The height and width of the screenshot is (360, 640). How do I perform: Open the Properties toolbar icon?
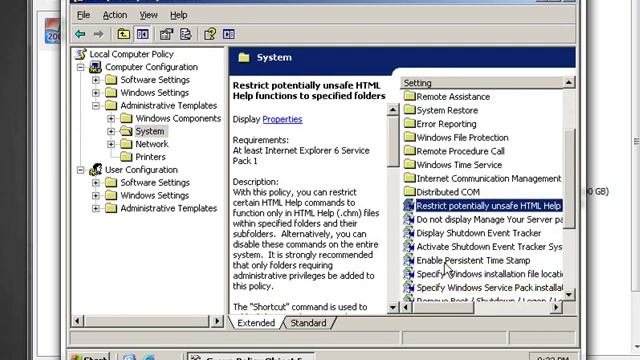coord(166,34)
